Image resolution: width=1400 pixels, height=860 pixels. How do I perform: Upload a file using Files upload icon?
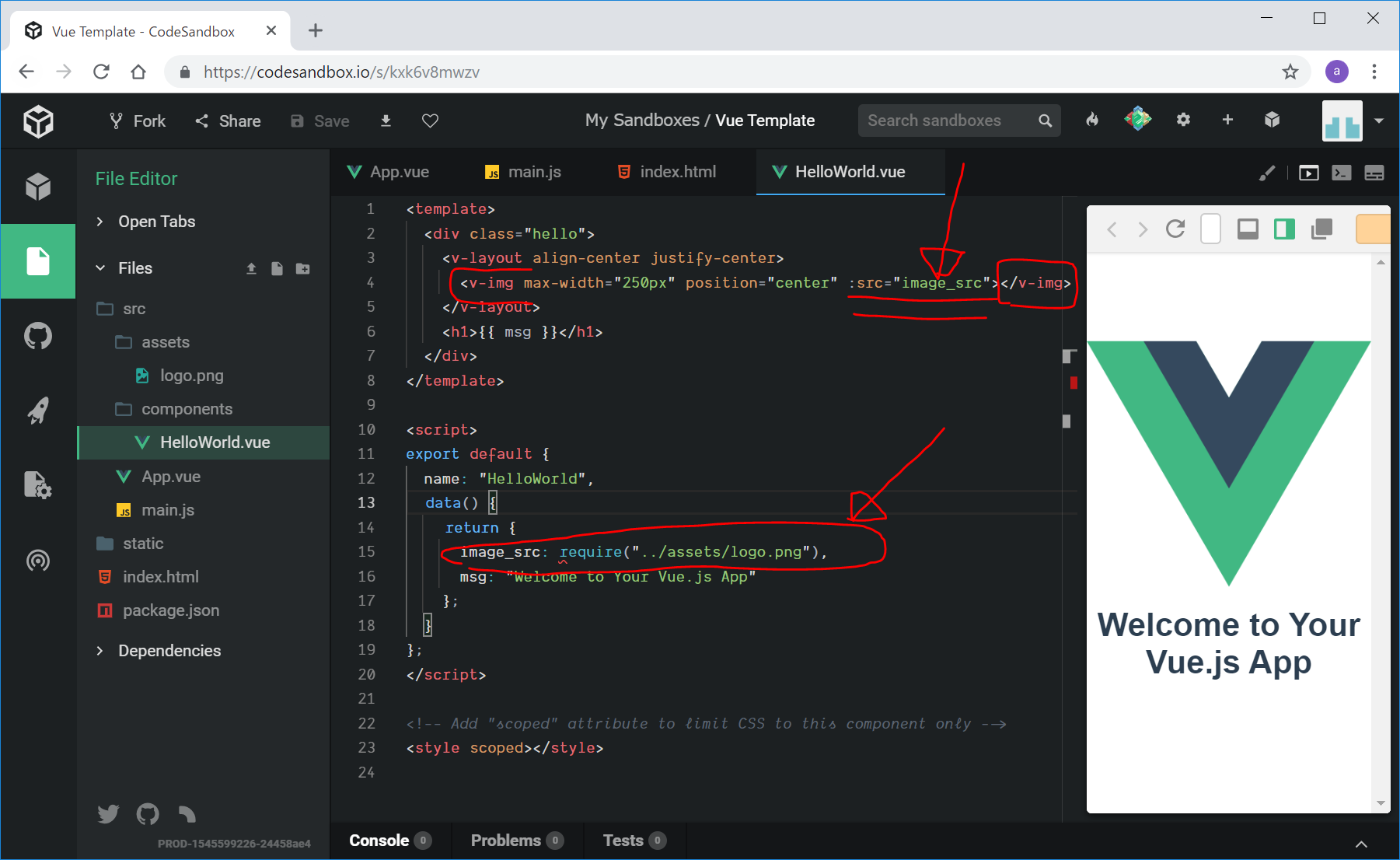(x=251, y=268)
